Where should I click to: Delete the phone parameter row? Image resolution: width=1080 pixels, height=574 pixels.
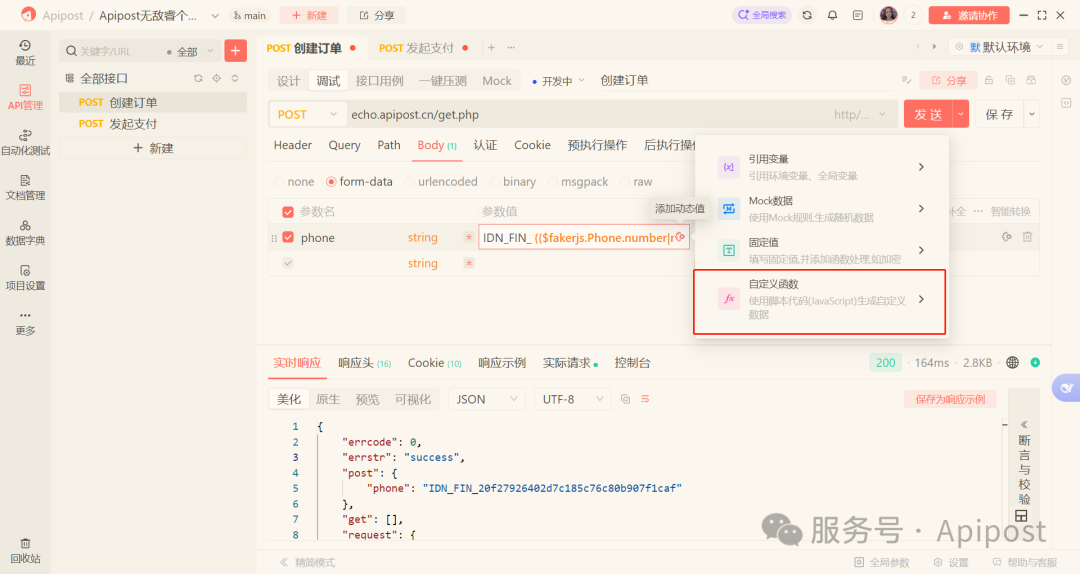[x=1027, y=237]
